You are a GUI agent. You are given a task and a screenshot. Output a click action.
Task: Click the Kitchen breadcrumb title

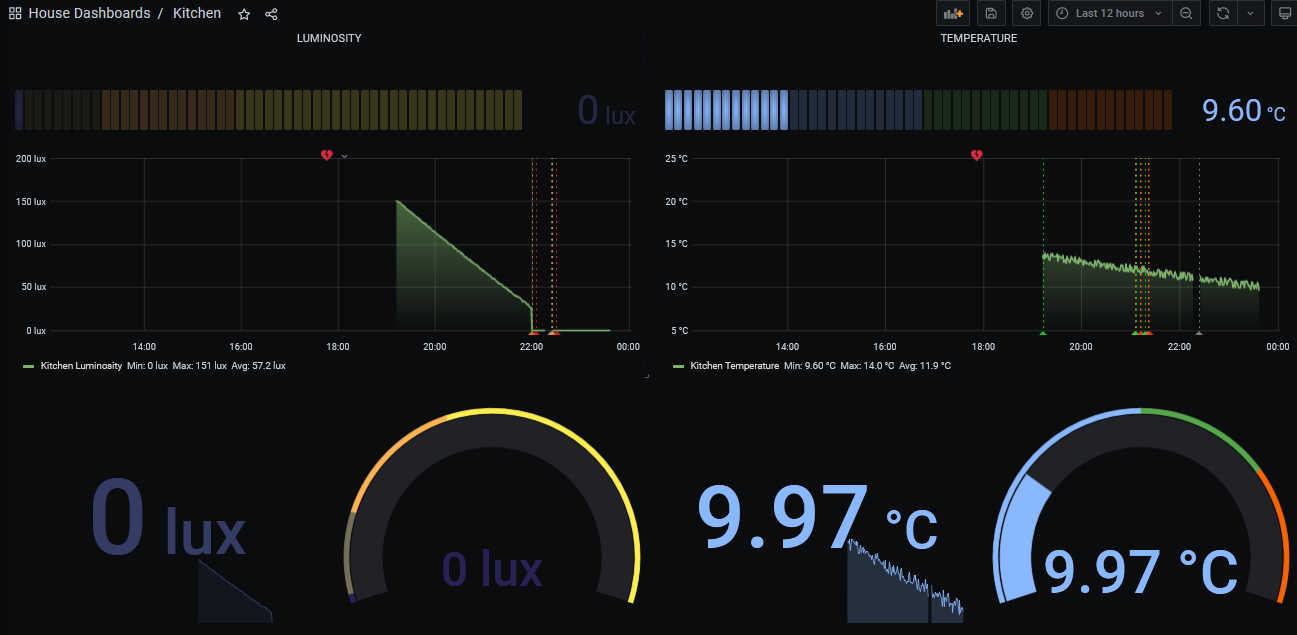coord(197,14)
